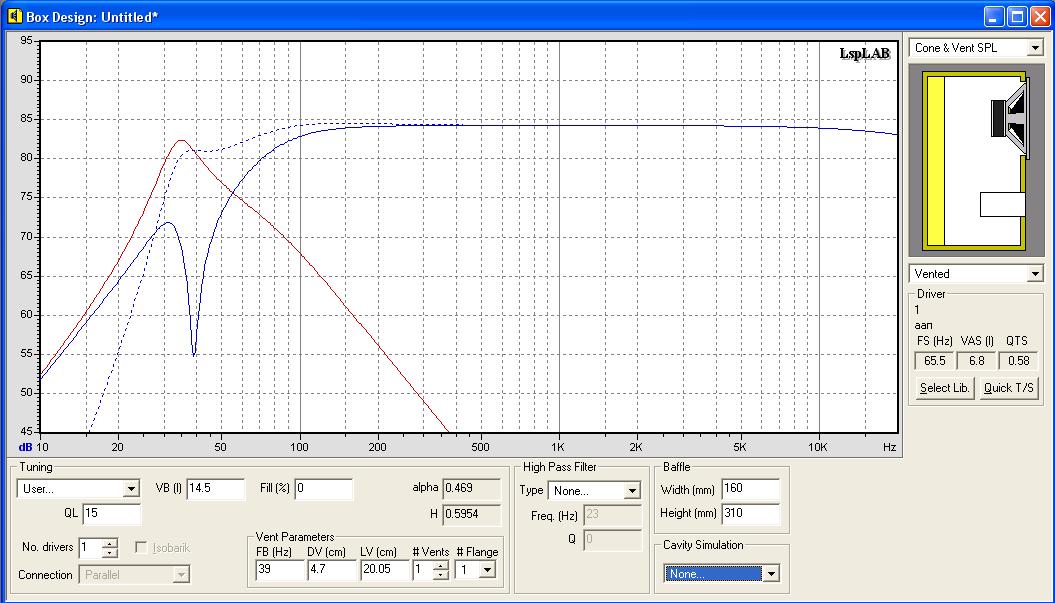The height and width of the screenshot is (603, 1055).
Task: Close the Box Design window
Action: (1040, 17)
